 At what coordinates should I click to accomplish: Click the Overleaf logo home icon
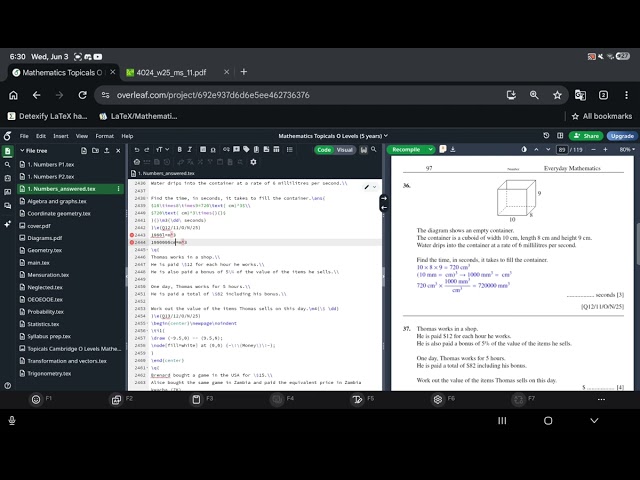point(7,136)
